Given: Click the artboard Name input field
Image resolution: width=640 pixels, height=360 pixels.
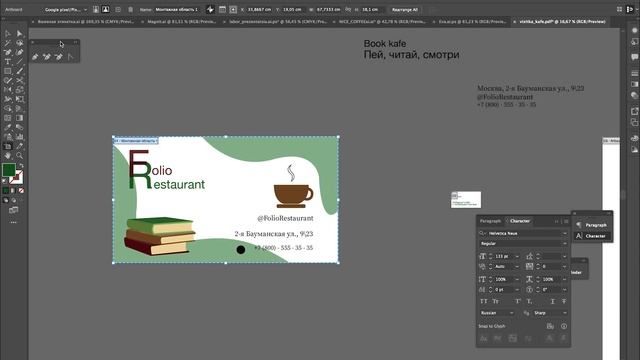Looking at the screenshot, I should click(x=178, y=9).
